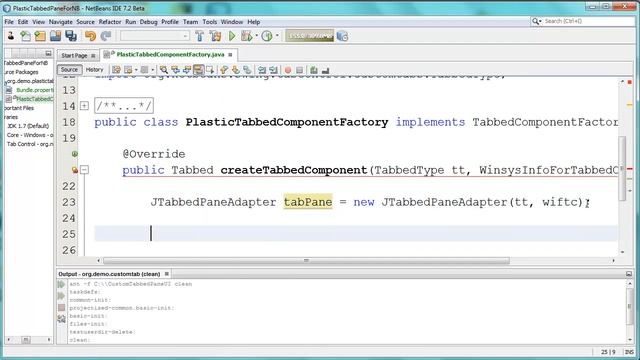Click the New File toolbar icon
This screenshot has width=640, height=360.
click(x=25, y=36)
